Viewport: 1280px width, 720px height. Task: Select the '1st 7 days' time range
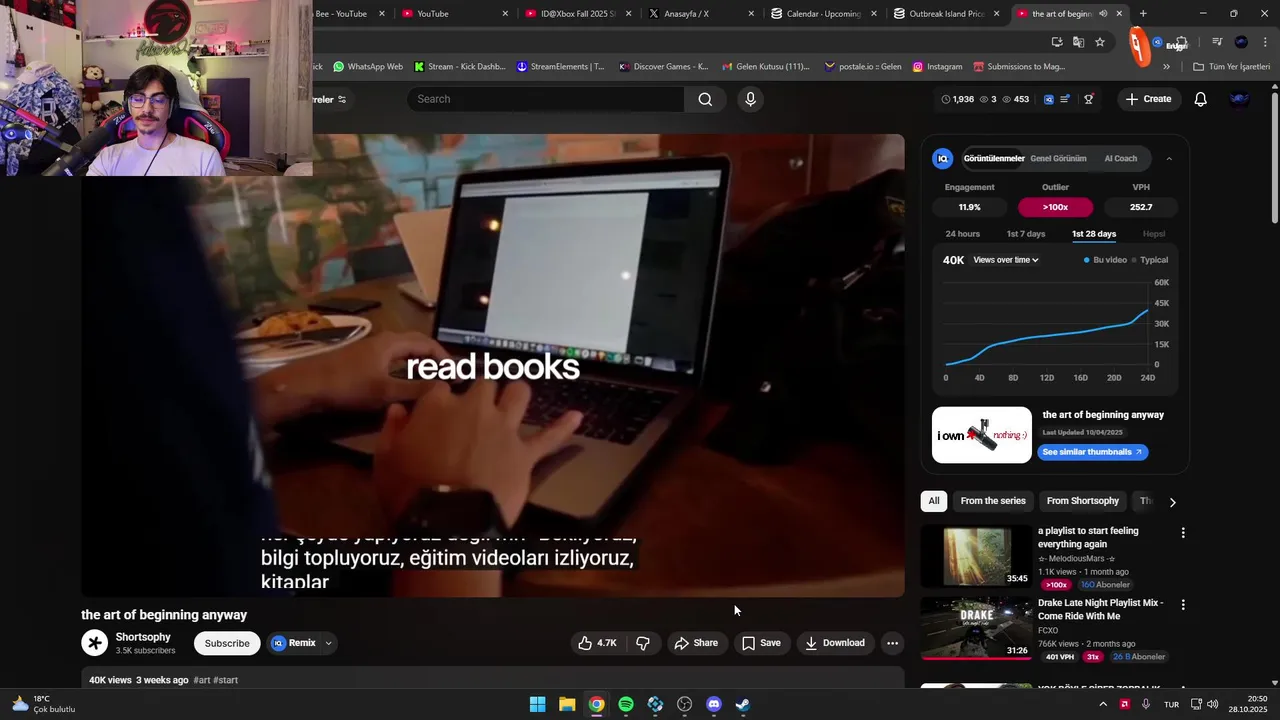click(1025, 234)
